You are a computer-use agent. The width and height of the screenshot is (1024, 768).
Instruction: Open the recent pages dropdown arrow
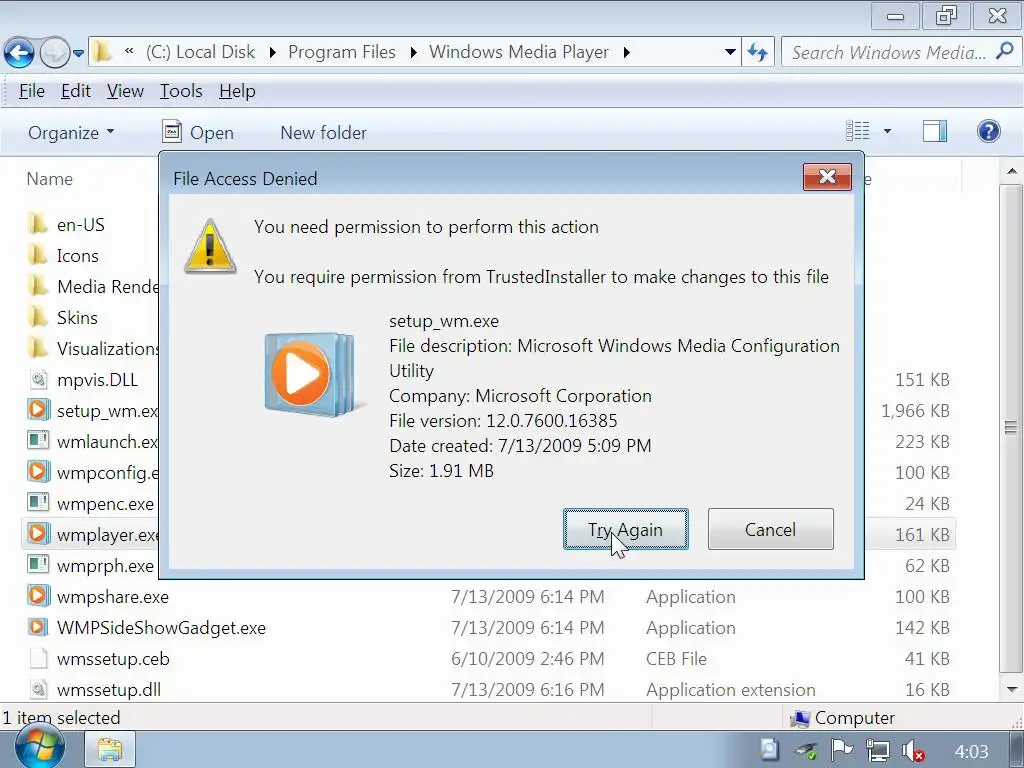coord(78,54)
